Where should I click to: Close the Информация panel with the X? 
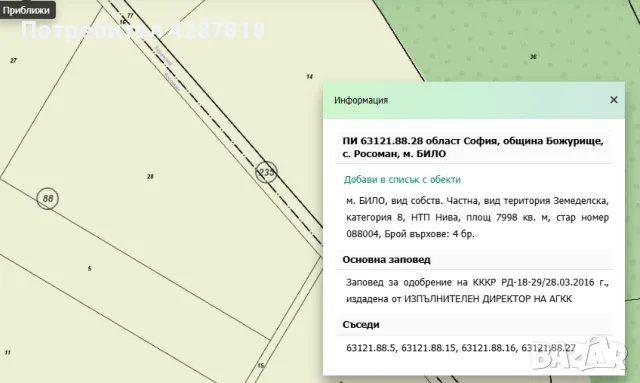[x=613, y=100]
